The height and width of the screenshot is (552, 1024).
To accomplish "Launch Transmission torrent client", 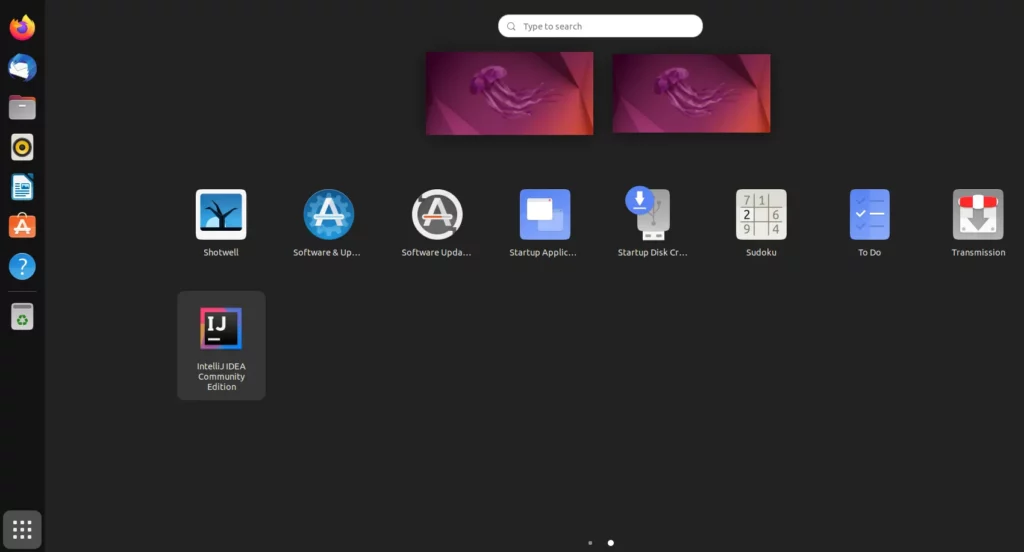I will [978, 214].
